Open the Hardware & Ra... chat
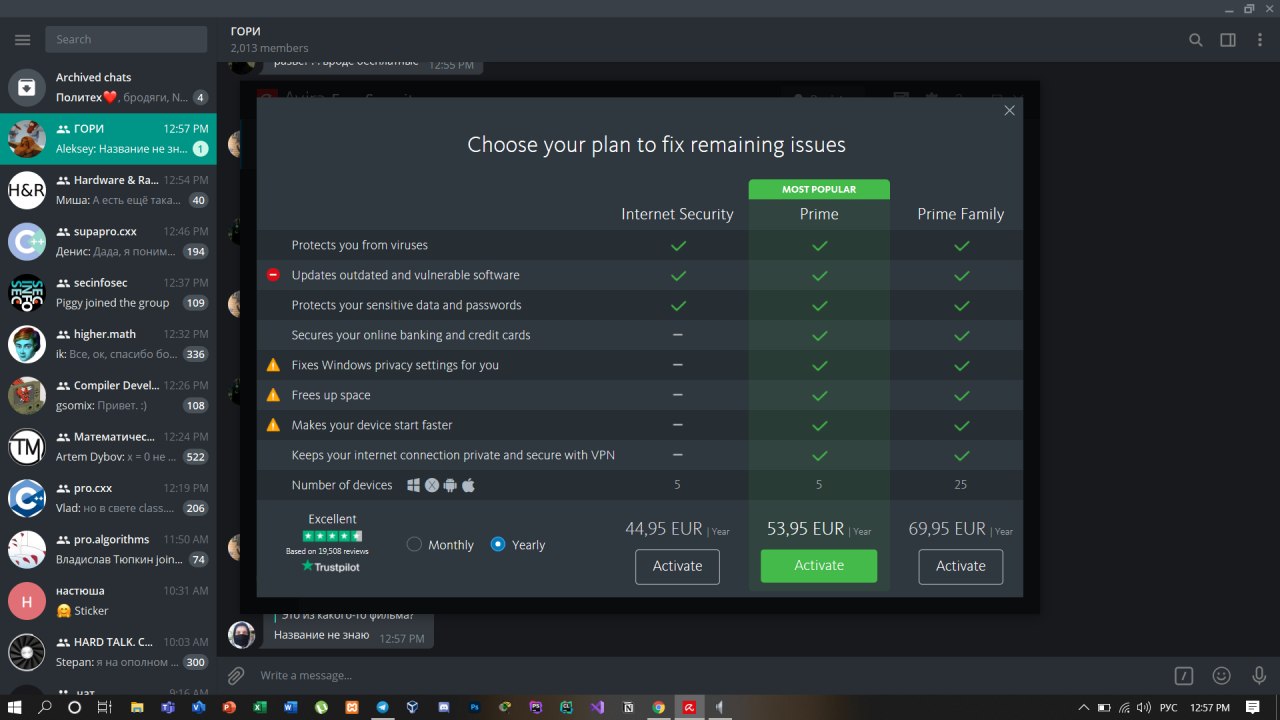The image size is (1280, 720). 108,190
